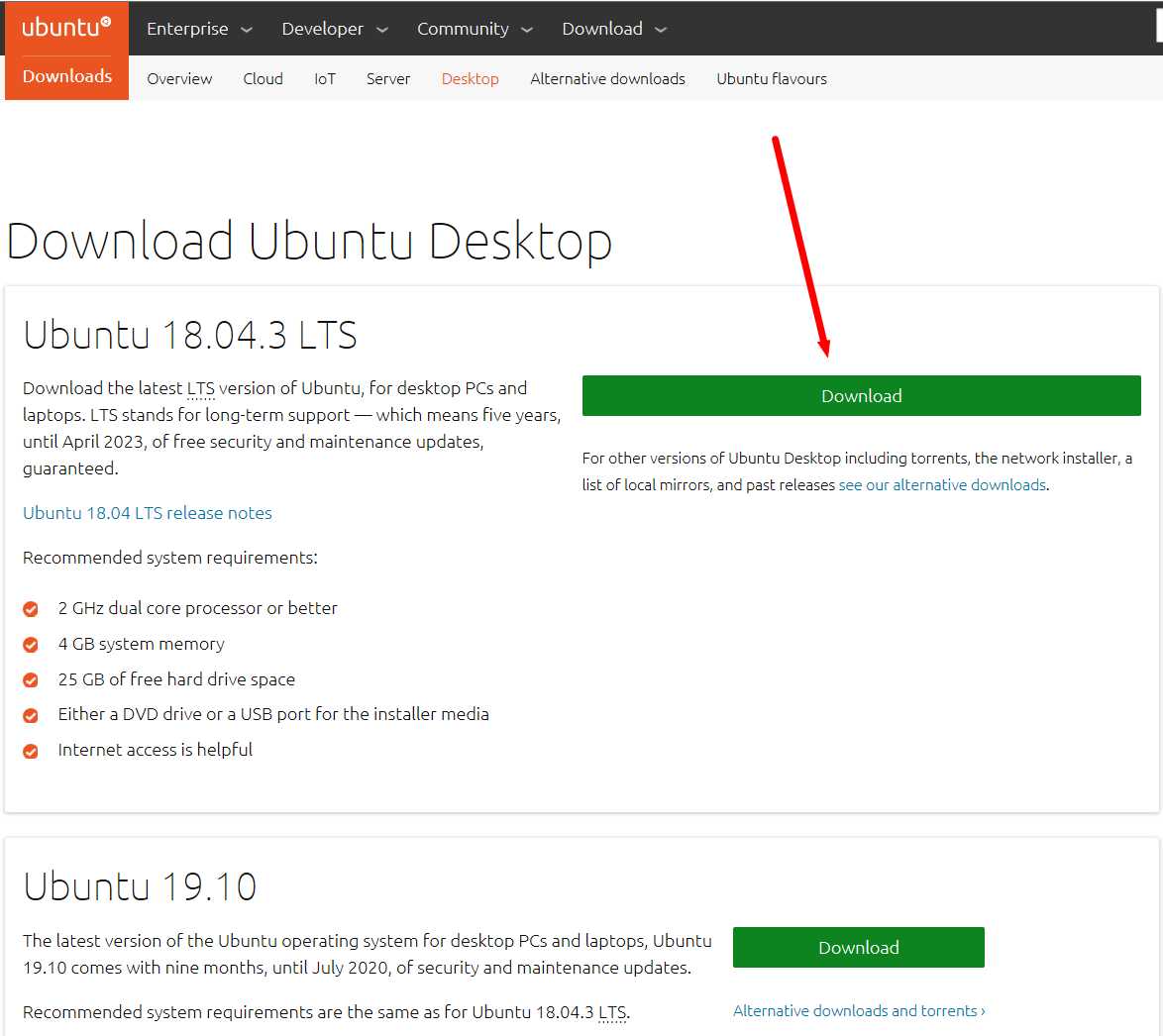Click the LTS abbreviation in 19.10 requirements
This screenshot has height=1036, width=1163.
tap(612, 1012)
